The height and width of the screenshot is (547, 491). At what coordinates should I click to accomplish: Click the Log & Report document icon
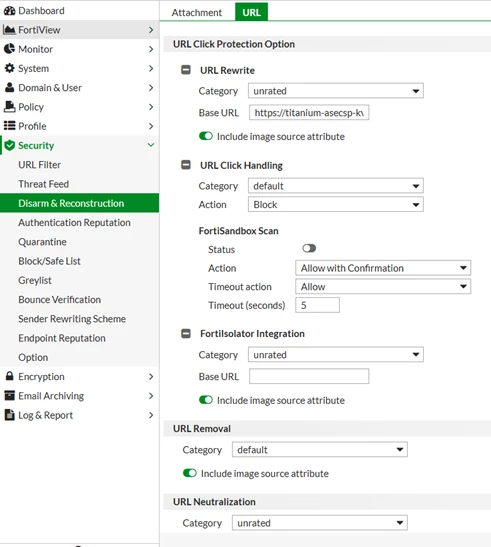pos(9,415)
